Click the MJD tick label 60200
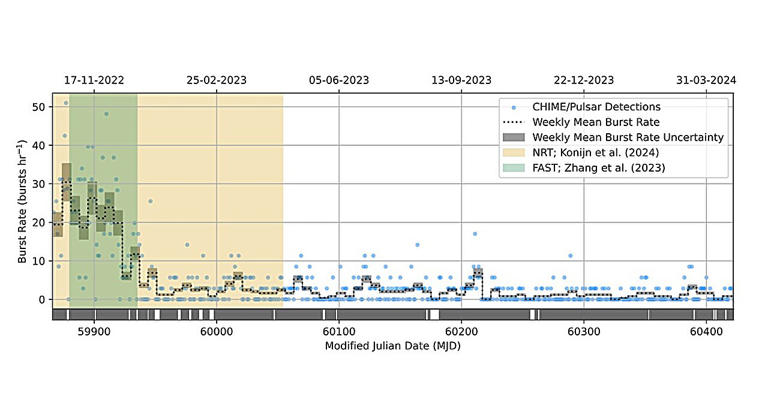This screenshot has height=414, width=768. point(461,332)
